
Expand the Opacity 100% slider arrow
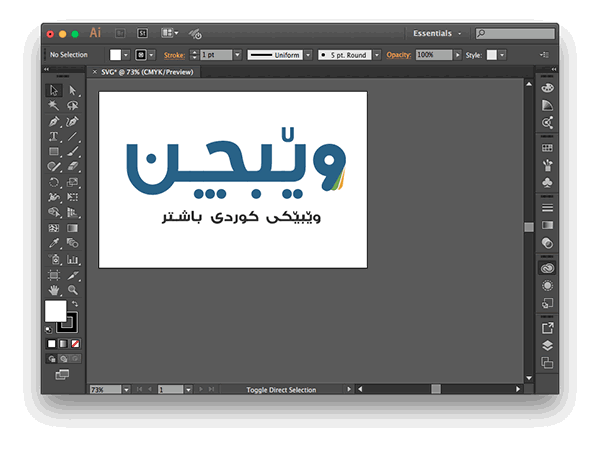457,55
